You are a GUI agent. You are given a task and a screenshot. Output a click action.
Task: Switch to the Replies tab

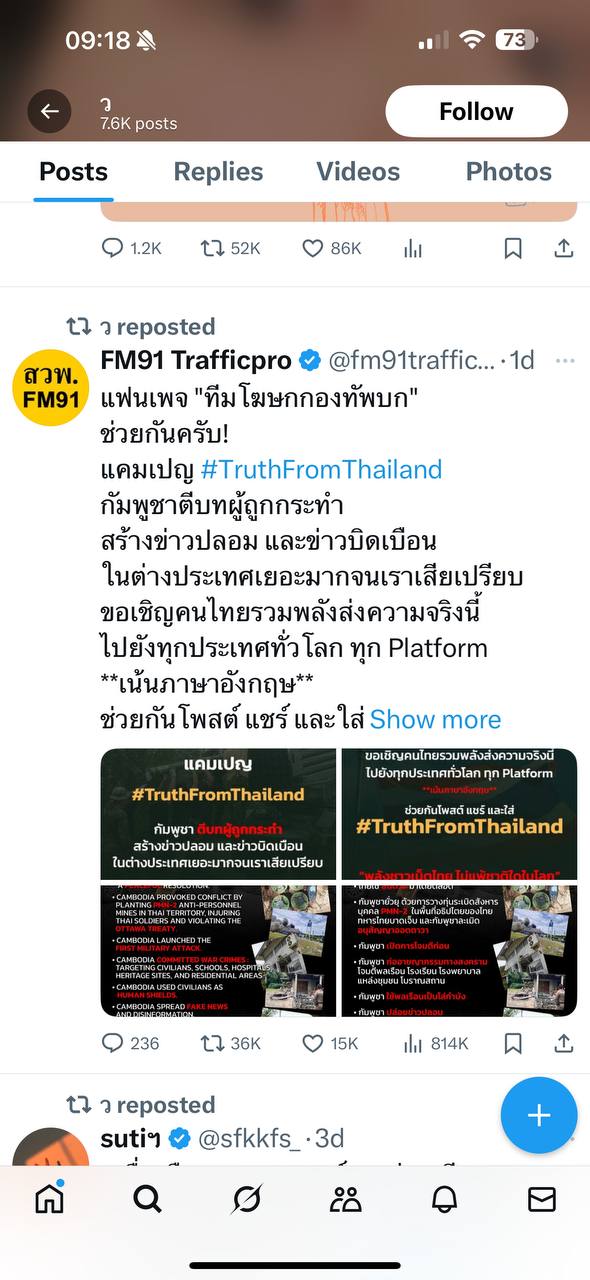218,172
